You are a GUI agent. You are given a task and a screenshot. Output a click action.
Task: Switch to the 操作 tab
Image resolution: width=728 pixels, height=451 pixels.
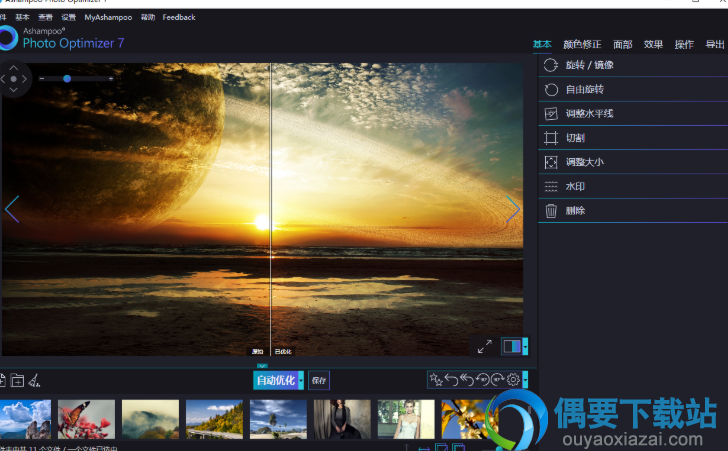pyautogui.click(x=684, y=44)
